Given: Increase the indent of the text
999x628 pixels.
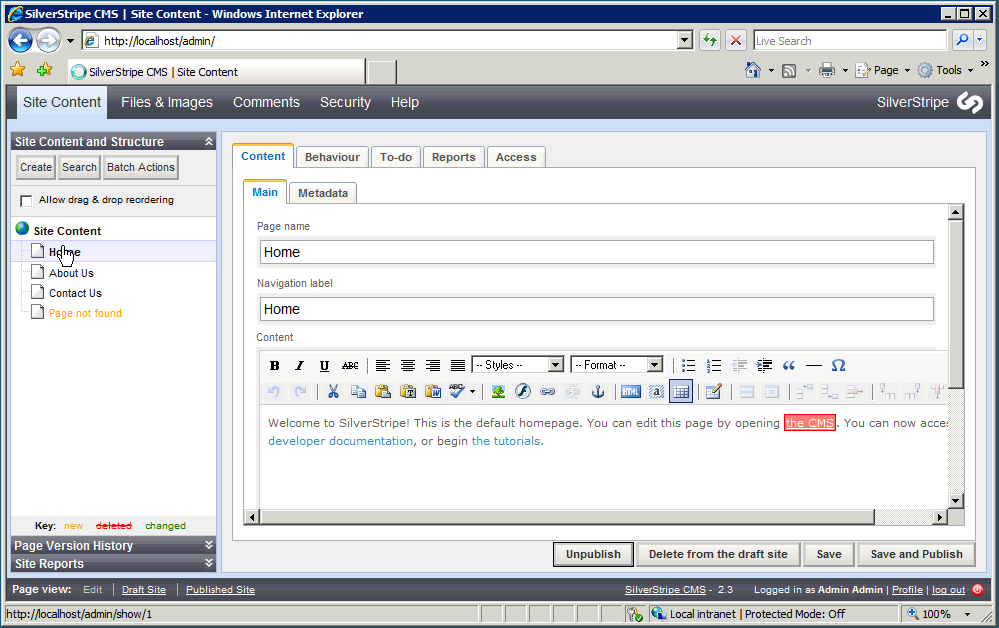Looking at the screenshot, I should pos(764,366).
